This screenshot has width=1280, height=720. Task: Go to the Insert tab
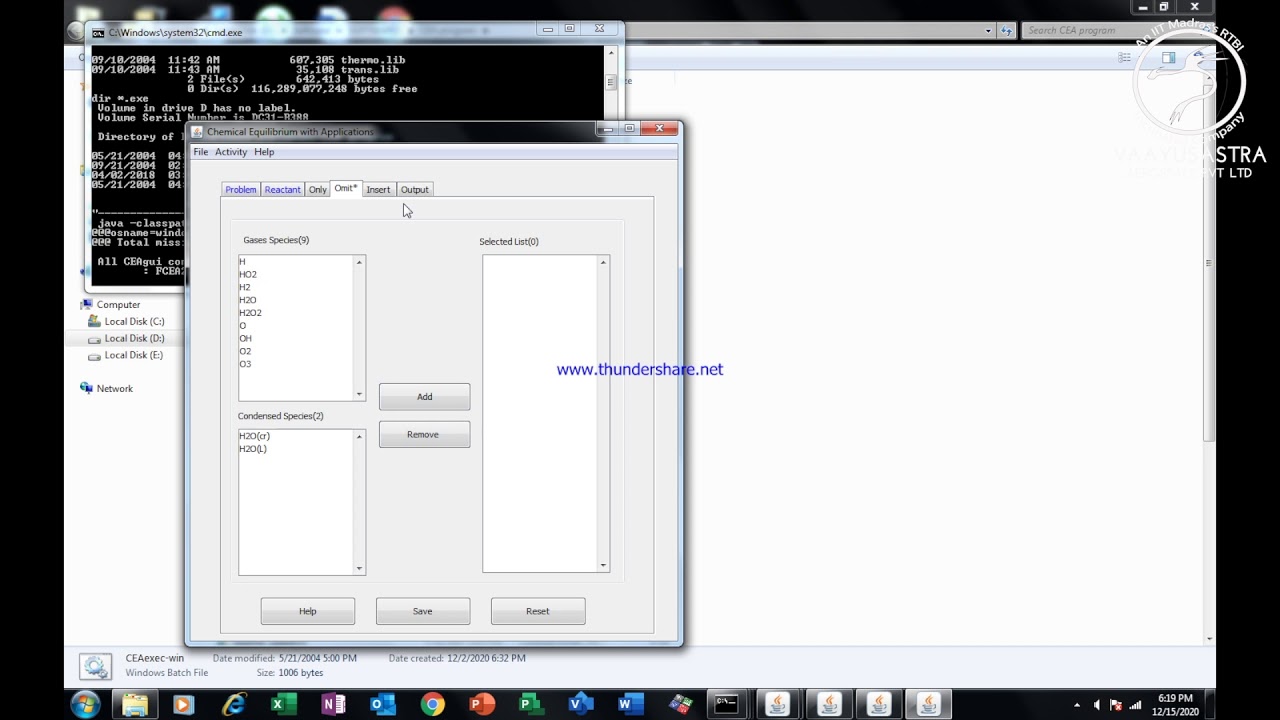pos(378,190)
